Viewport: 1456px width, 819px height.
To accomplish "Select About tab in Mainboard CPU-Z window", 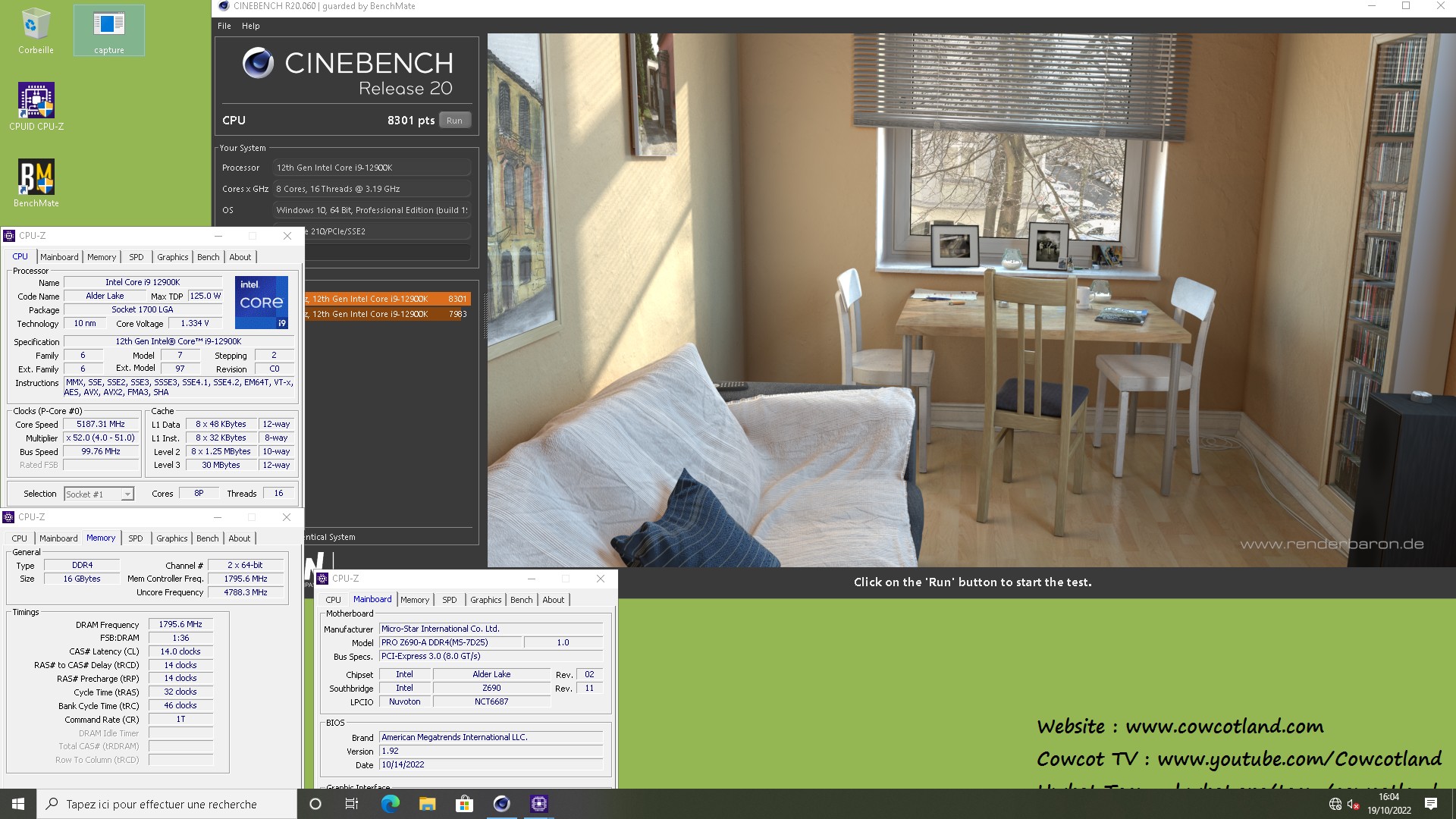I will (554, 600).
